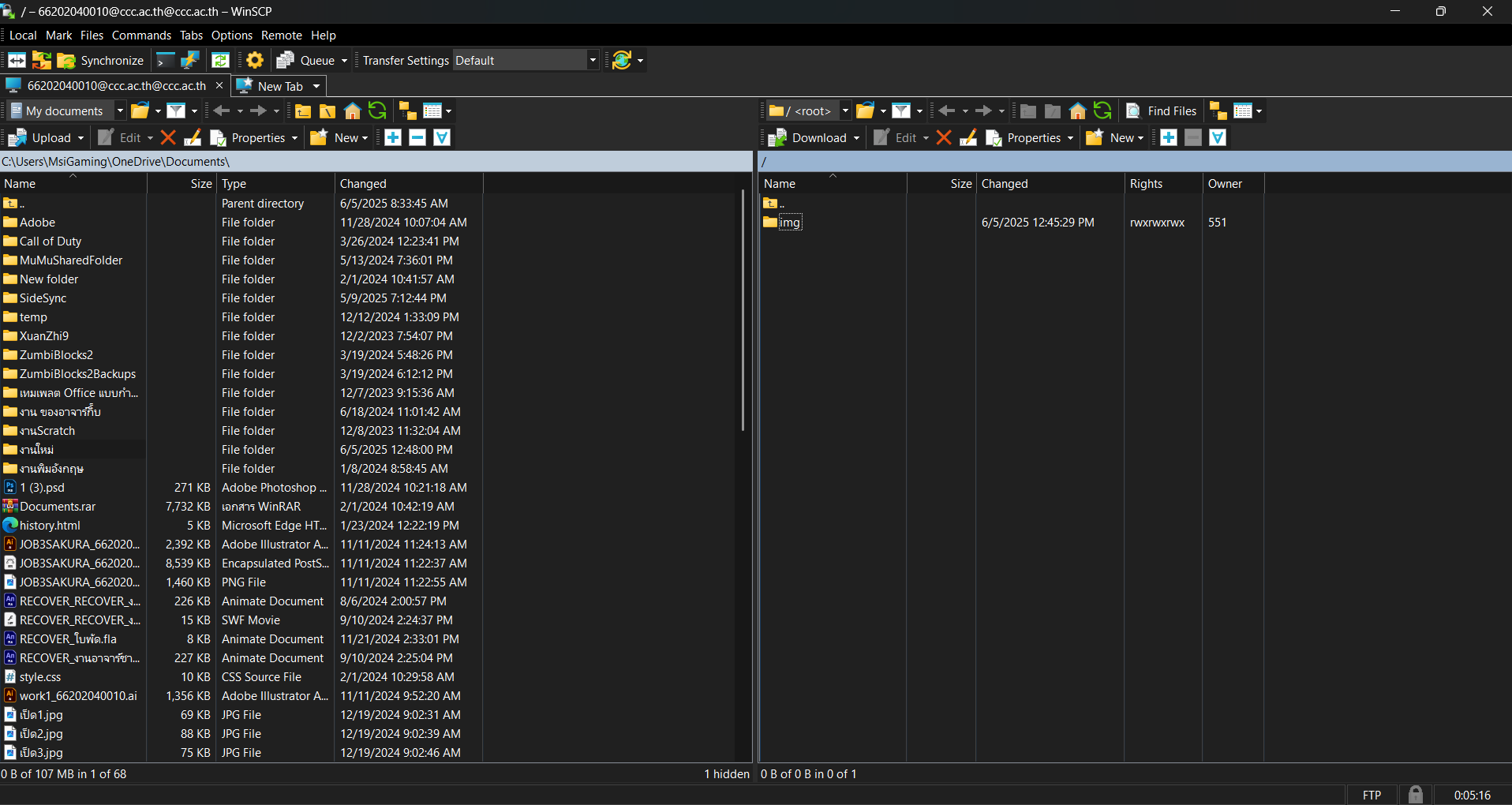Click remote Select Files plus icon
The image size is (1512, 805).
click(x=1169, y=137)
